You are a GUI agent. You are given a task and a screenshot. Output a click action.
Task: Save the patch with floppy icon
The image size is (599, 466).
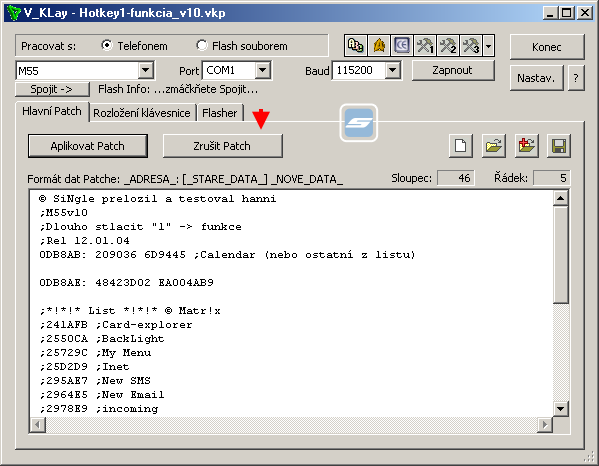click(559, 146)
